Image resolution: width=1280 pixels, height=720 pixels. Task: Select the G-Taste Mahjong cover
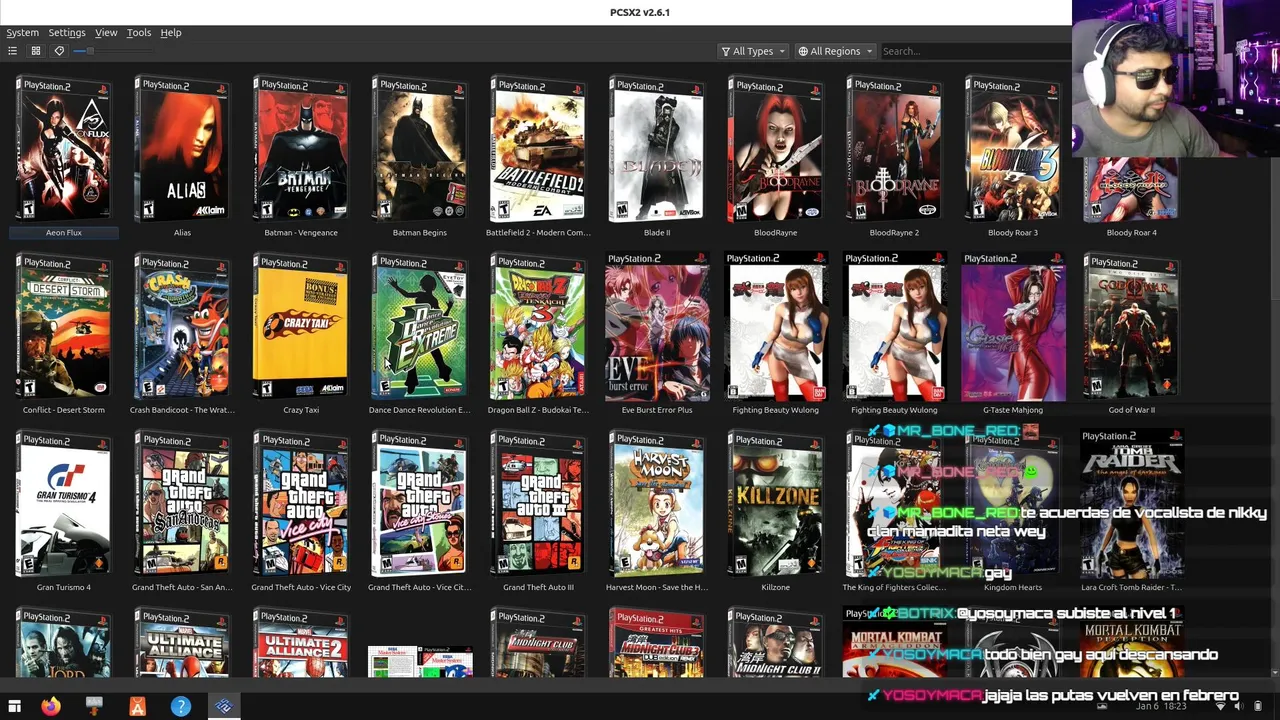(x=1013, y=327)
